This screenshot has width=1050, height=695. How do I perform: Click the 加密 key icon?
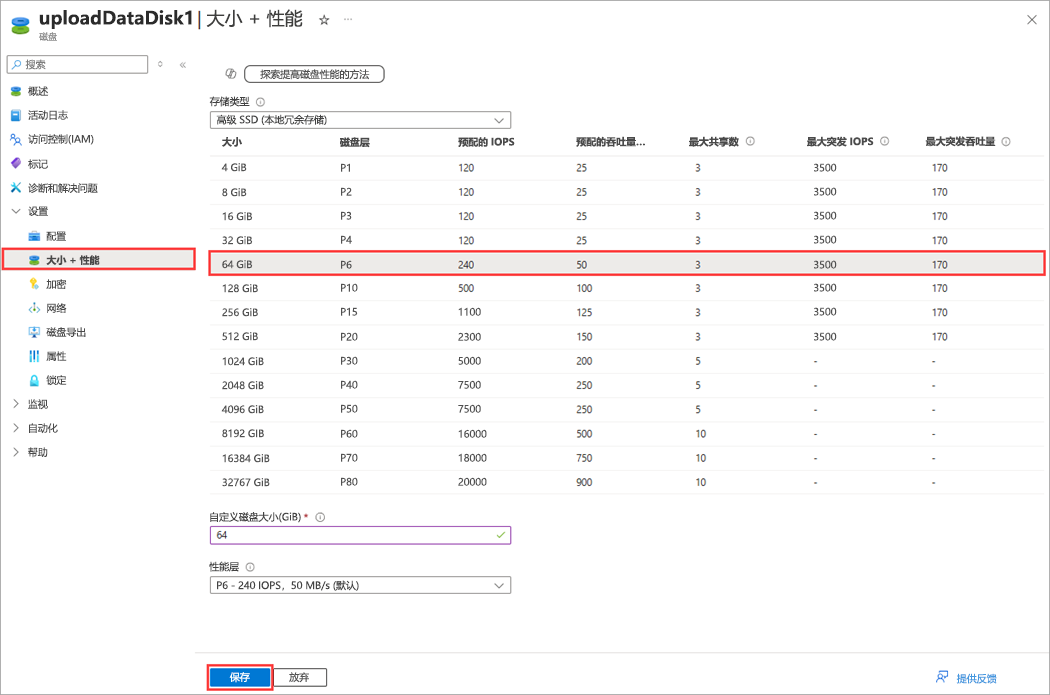34,284
